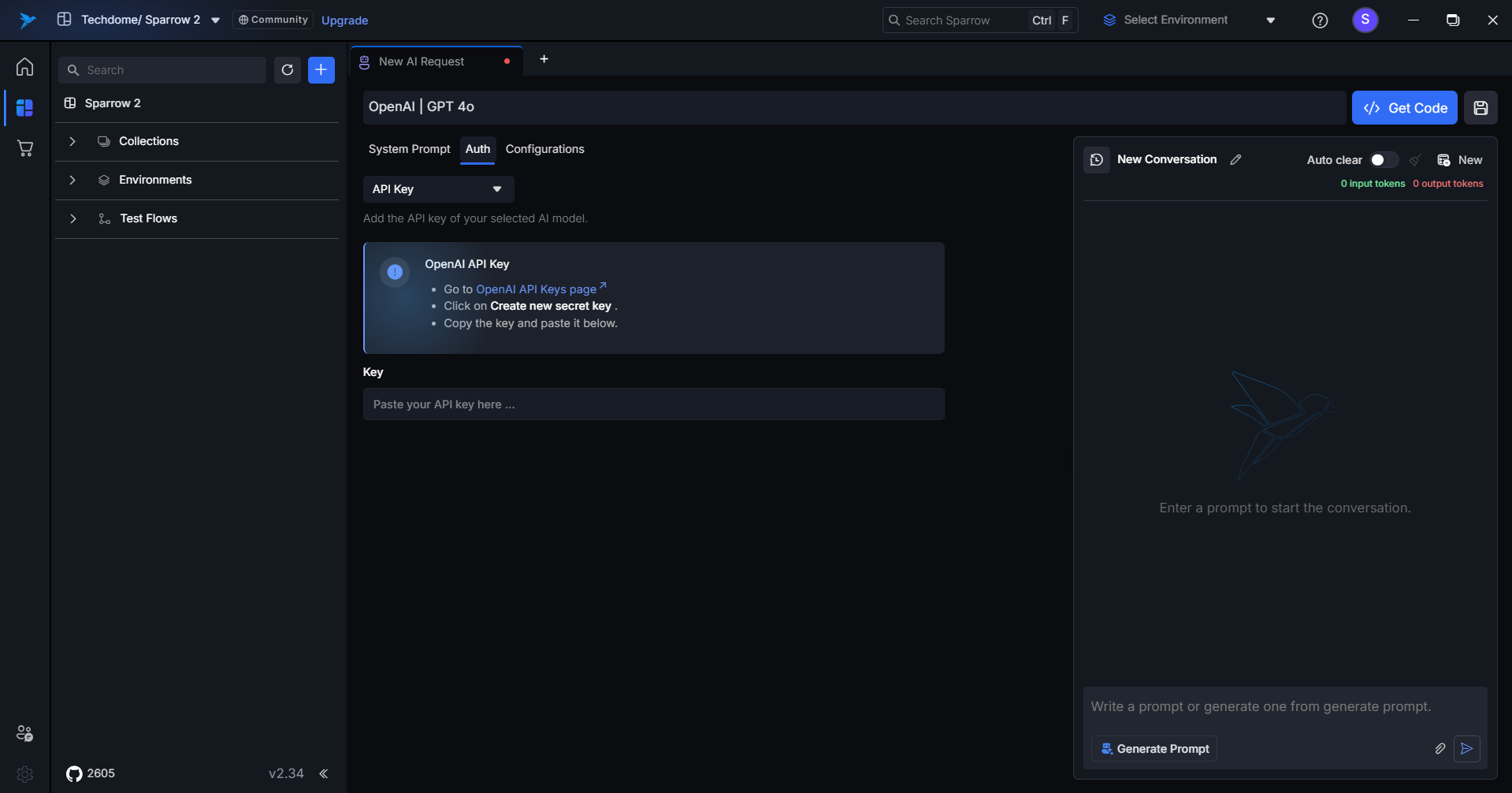
Task: Expand the Environments section
Action: [72, 181]
